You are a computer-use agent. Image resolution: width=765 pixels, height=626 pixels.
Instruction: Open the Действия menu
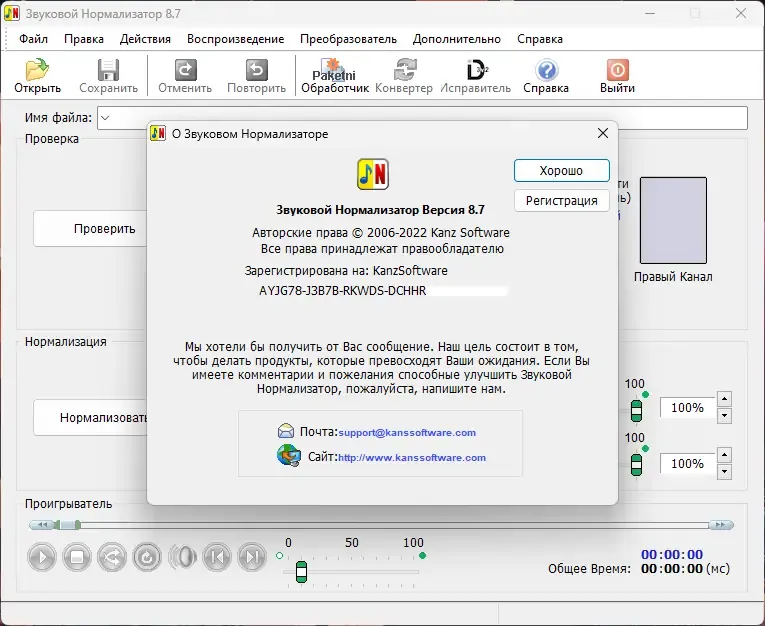tap(145, 39)
